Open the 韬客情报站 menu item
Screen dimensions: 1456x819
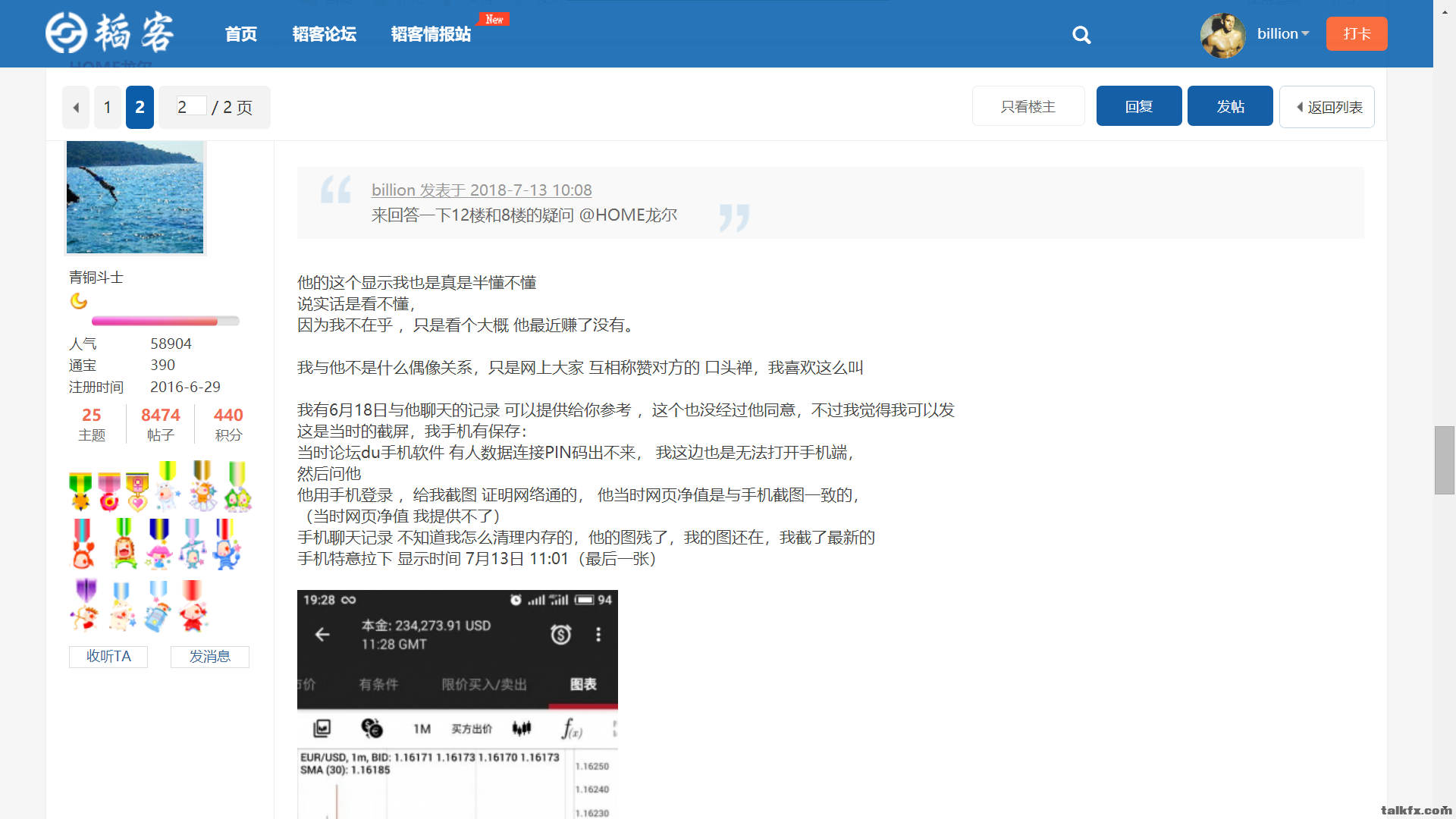tap(431, 34)
